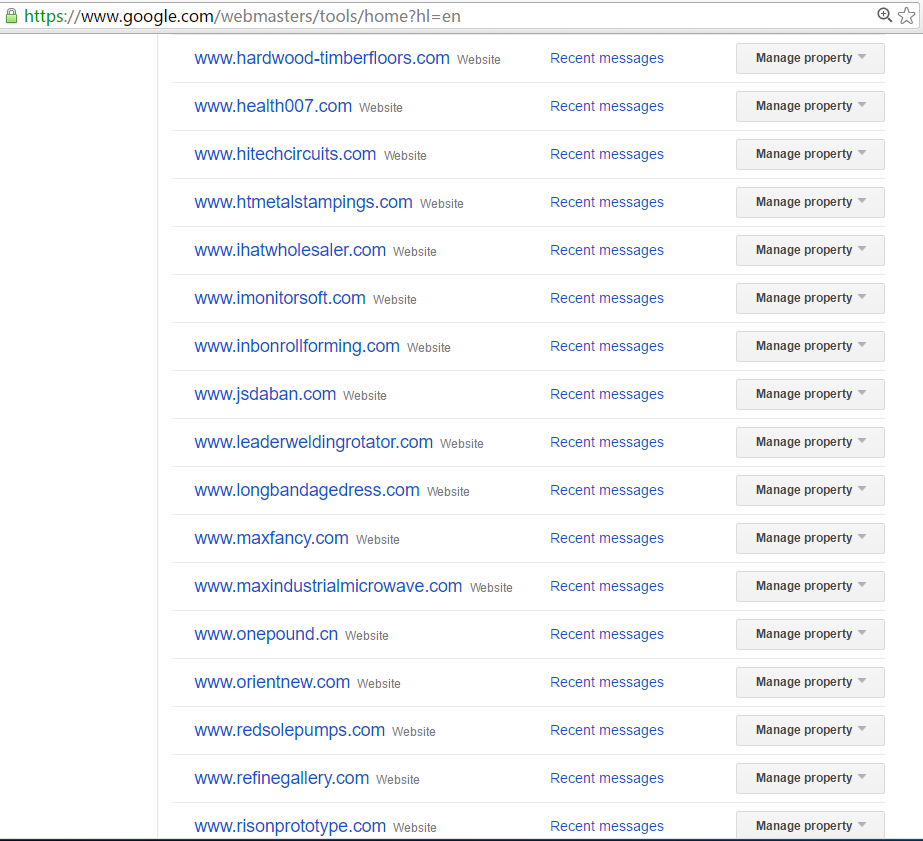The height and width of the screenshot is (841, 923).
Task: Expand Manage property for htmetalstampings.com
Action: pos(810,202)
